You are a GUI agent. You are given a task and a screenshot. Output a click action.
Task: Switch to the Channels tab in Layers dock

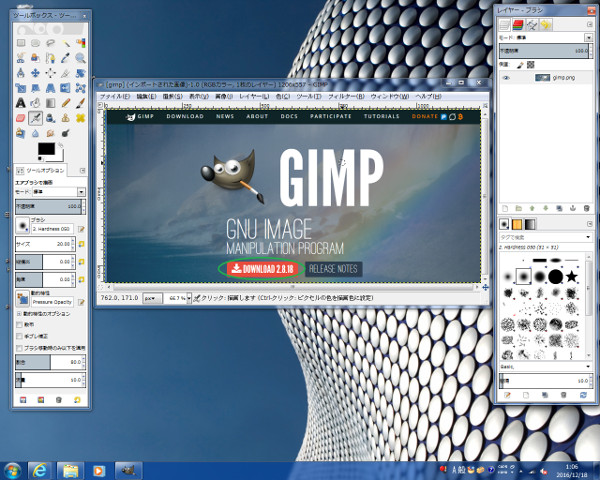(518, 25)
